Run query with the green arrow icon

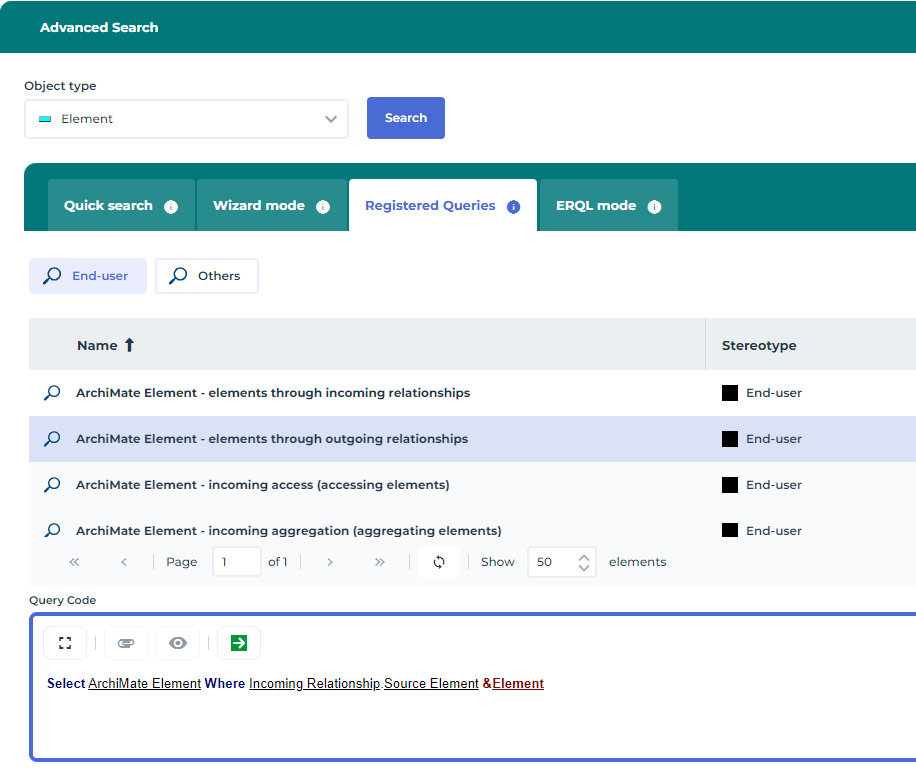238,643
